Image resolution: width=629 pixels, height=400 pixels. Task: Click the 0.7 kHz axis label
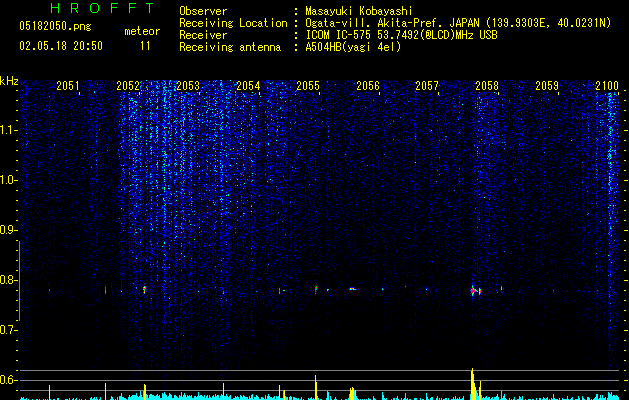tap(8, 330)
